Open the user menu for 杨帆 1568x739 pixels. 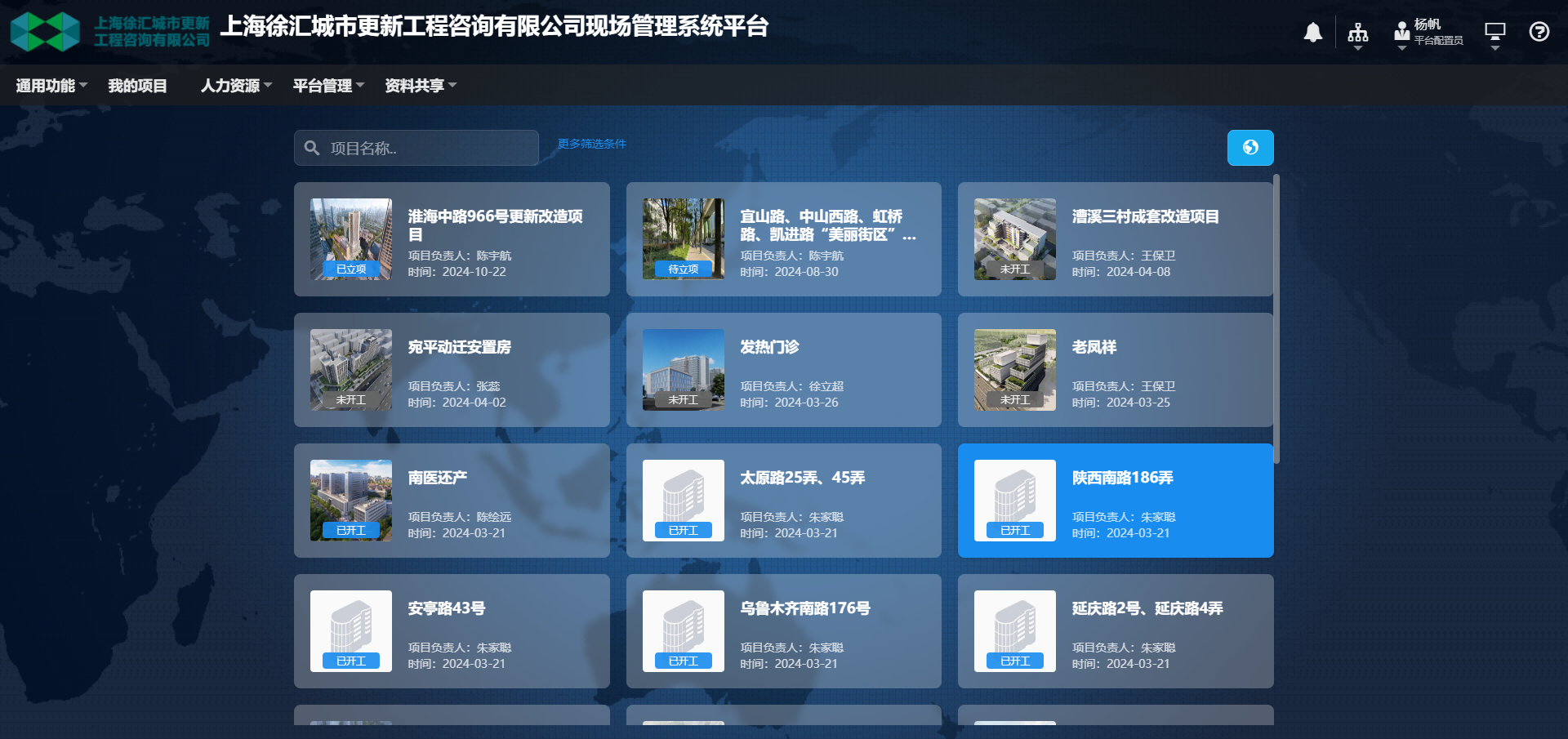1426,33
